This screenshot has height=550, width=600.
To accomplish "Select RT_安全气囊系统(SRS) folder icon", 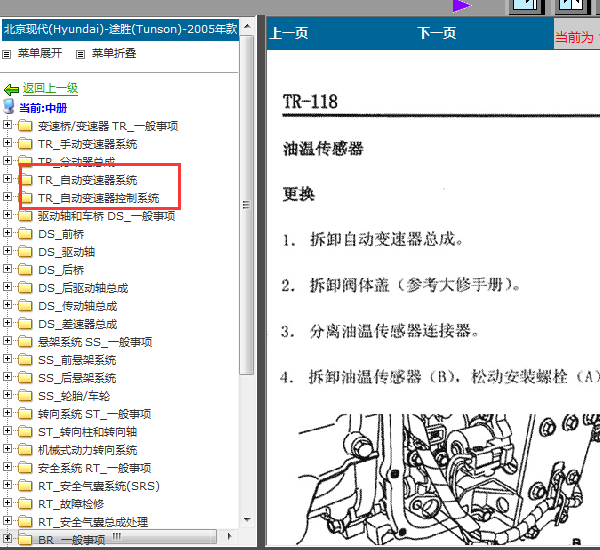I will tap(25, 485).
